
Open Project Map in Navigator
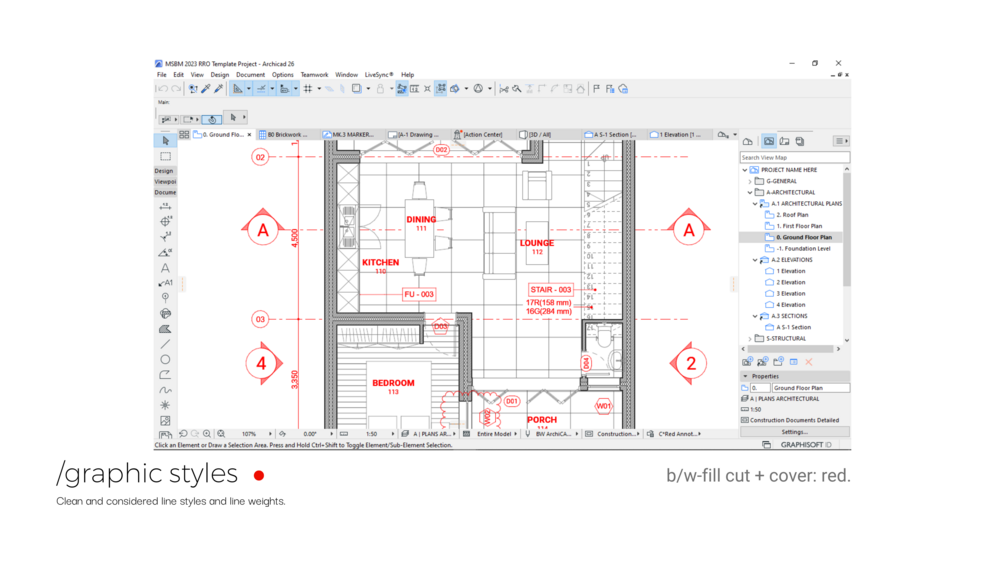(748, 141)
